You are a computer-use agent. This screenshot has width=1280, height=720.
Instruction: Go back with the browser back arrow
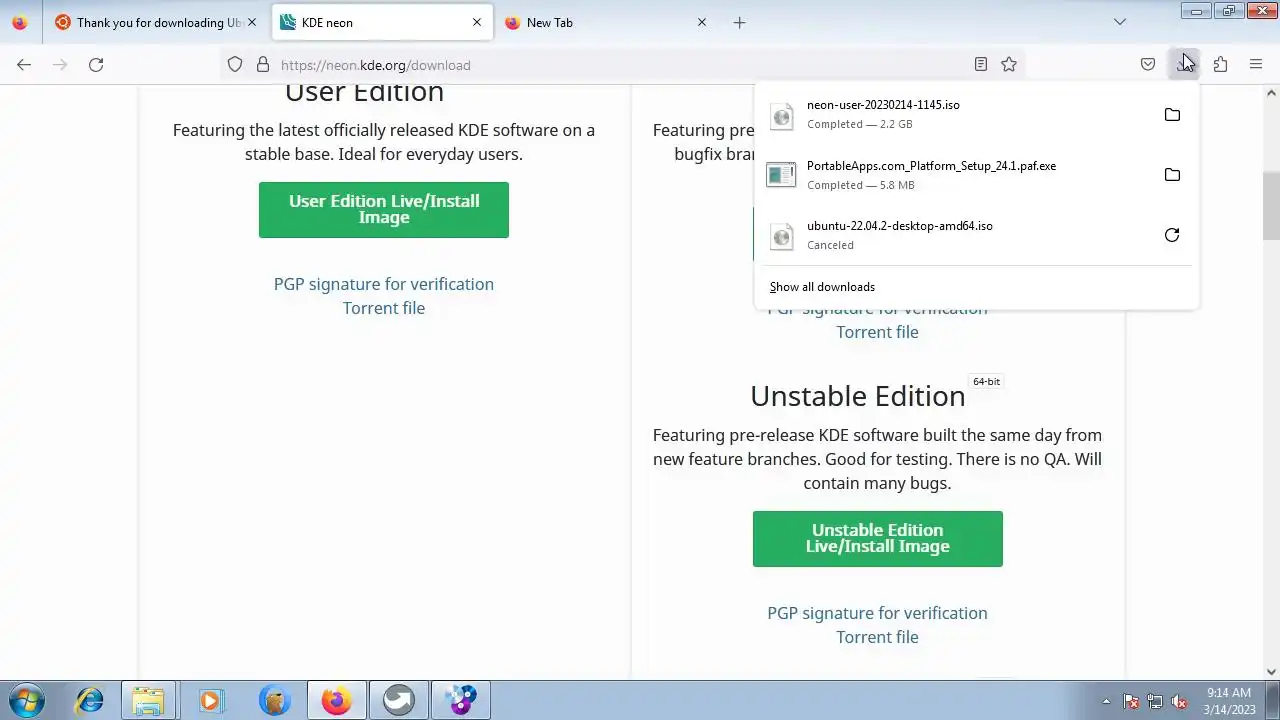(24, 65)
